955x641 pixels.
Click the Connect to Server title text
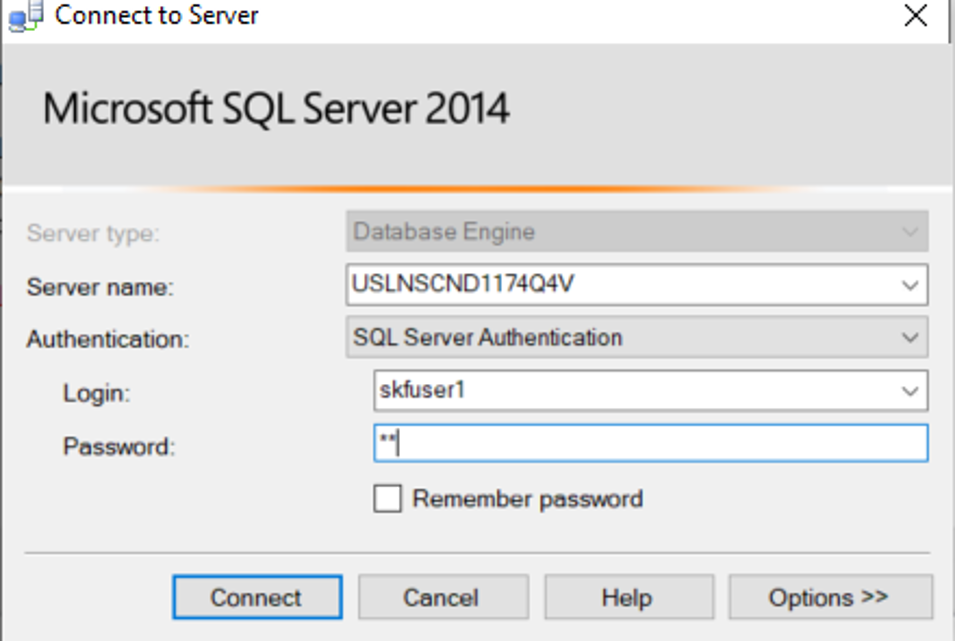[x=157, y=15]
